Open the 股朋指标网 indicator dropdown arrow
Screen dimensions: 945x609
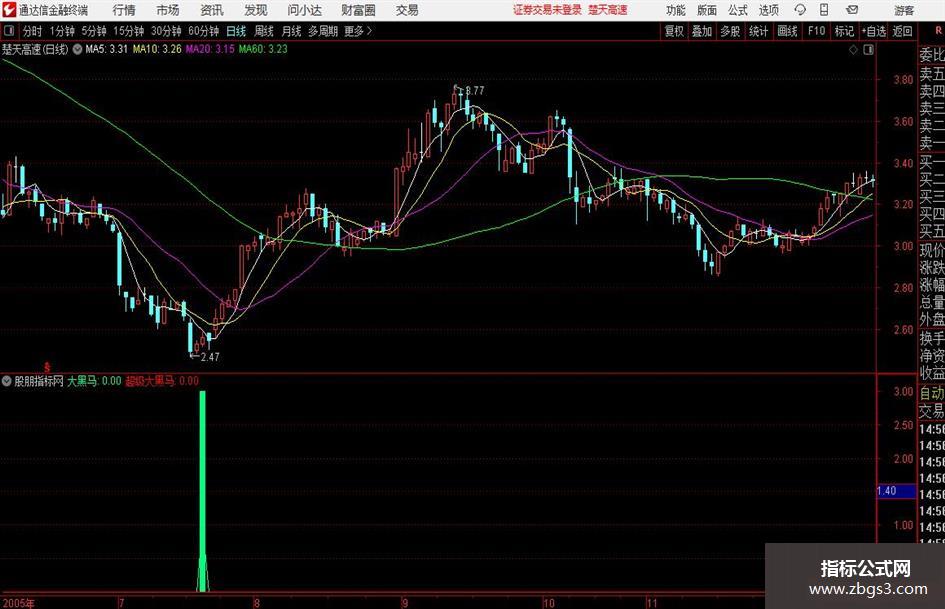(7, 380)
